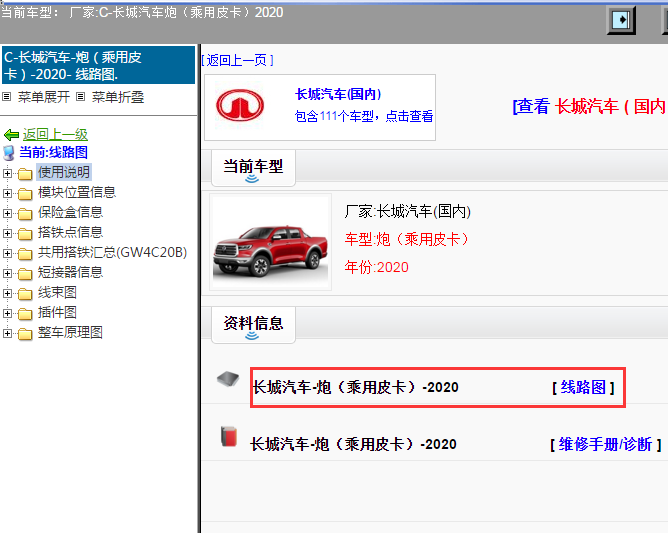Click the [查看 长城汽车 link at right
This screenshot has width=668, height=533.
(x=590, y=106)
